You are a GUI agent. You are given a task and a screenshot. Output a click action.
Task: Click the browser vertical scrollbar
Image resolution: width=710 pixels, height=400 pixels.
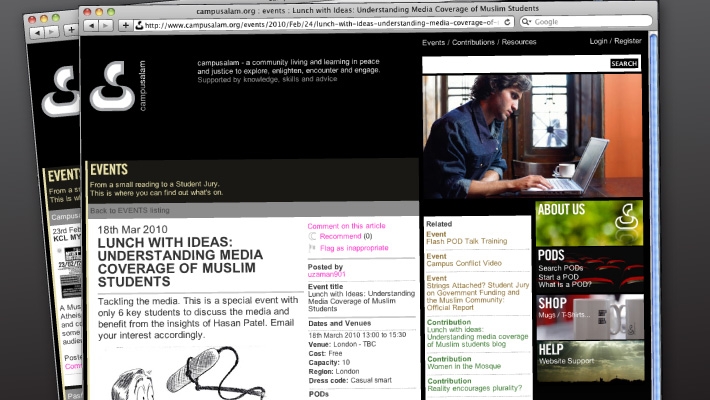653,213
